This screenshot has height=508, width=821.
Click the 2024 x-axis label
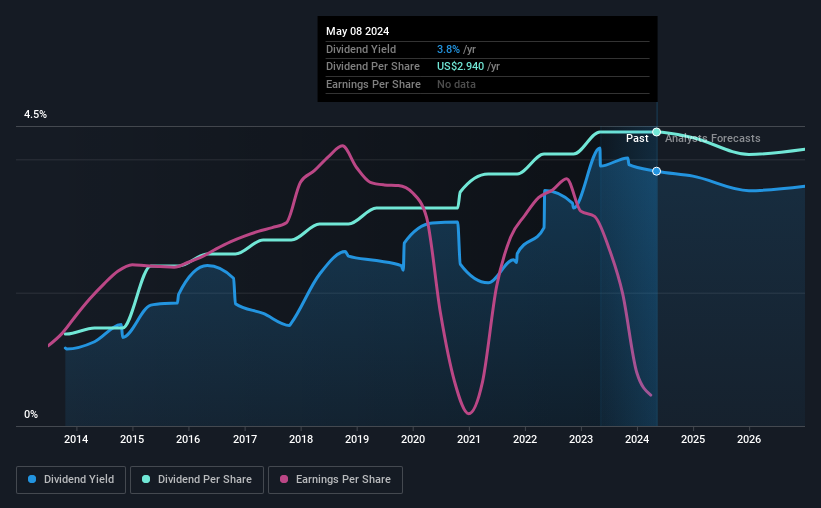click(637, 439)
